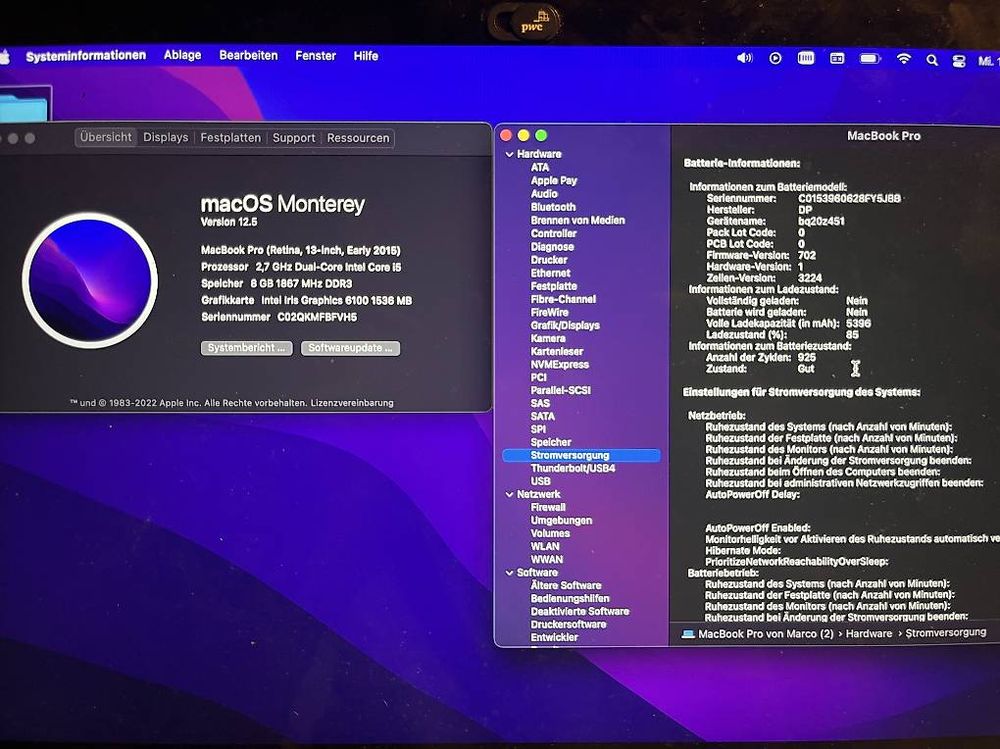
Task: Switch to the Übersicht tab
Action: [106, 137]
